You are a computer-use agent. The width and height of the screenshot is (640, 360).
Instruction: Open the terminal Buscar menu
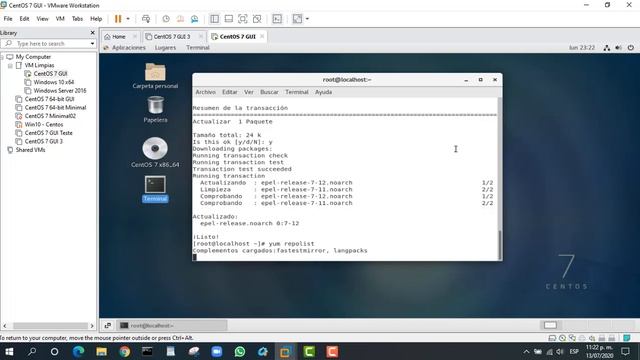269,92
